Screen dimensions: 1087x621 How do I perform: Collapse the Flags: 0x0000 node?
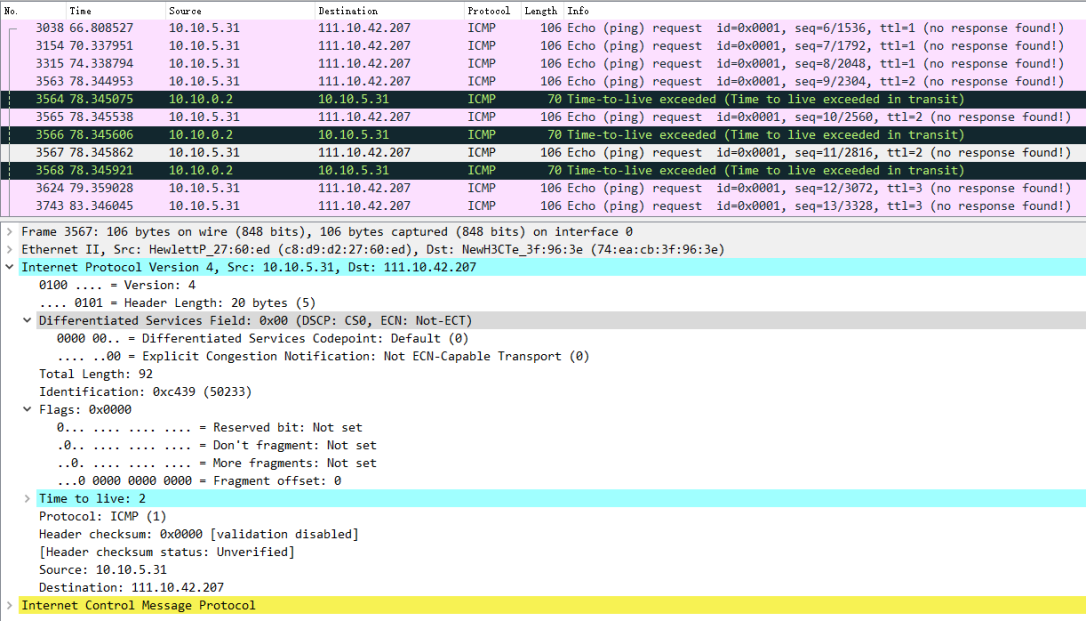[x=27, y=410]
